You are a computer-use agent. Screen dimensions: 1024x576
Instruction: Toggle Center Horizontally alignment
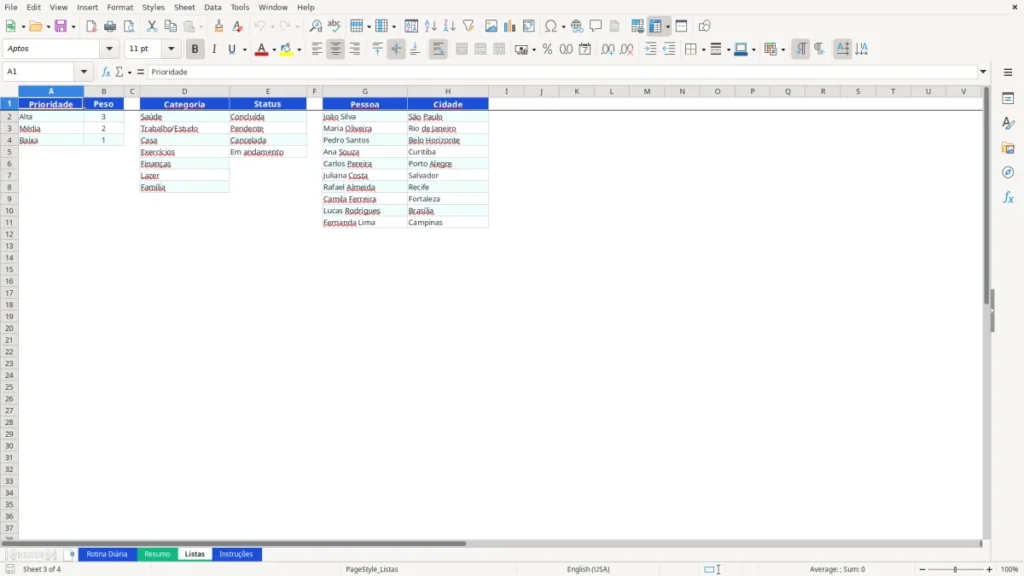click(336, 49)
